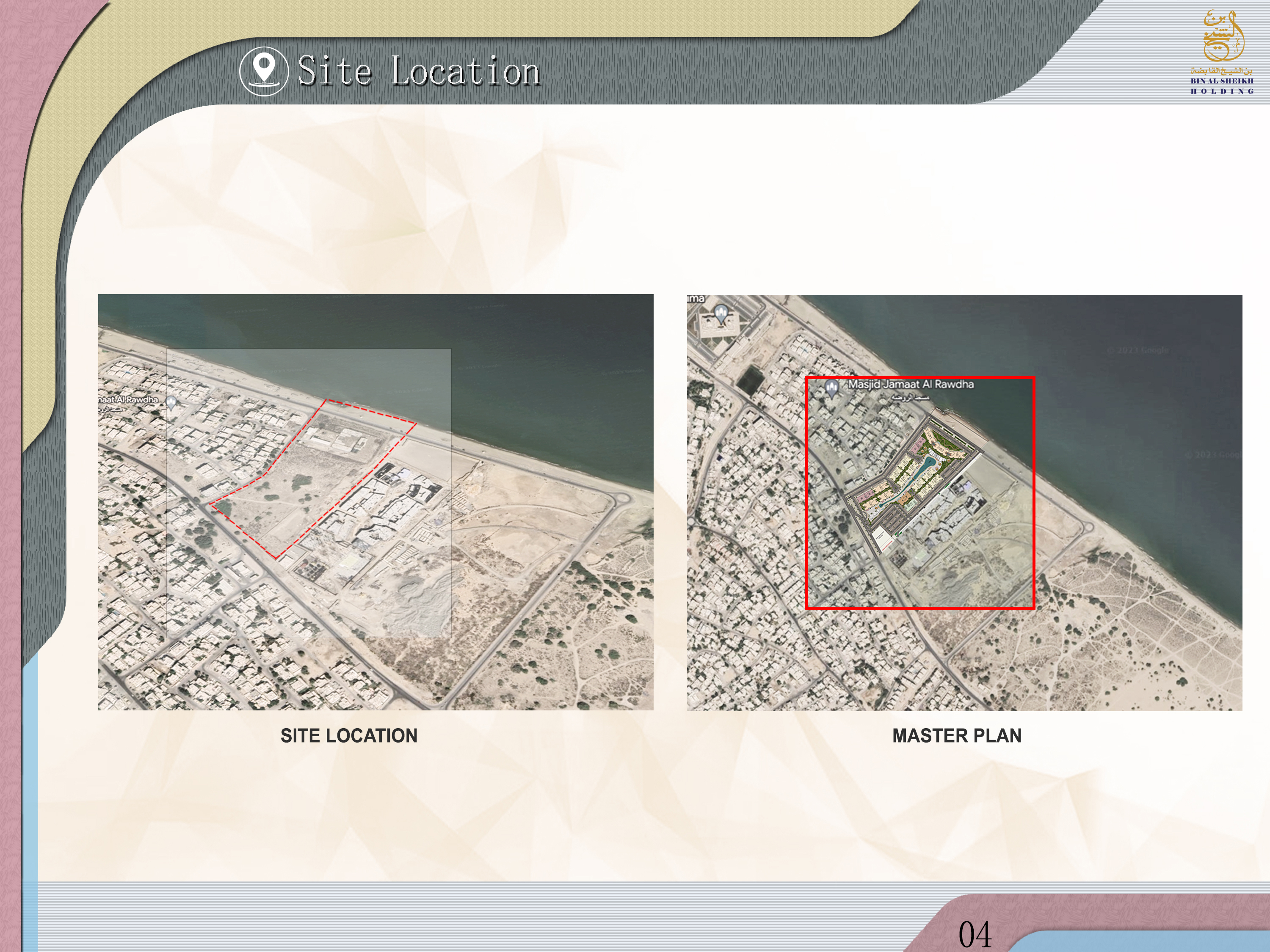Select the "MASTER PLAN" caption
Image resolution: width=1270 pixels, height=952 pixels.
coord(956,736)
